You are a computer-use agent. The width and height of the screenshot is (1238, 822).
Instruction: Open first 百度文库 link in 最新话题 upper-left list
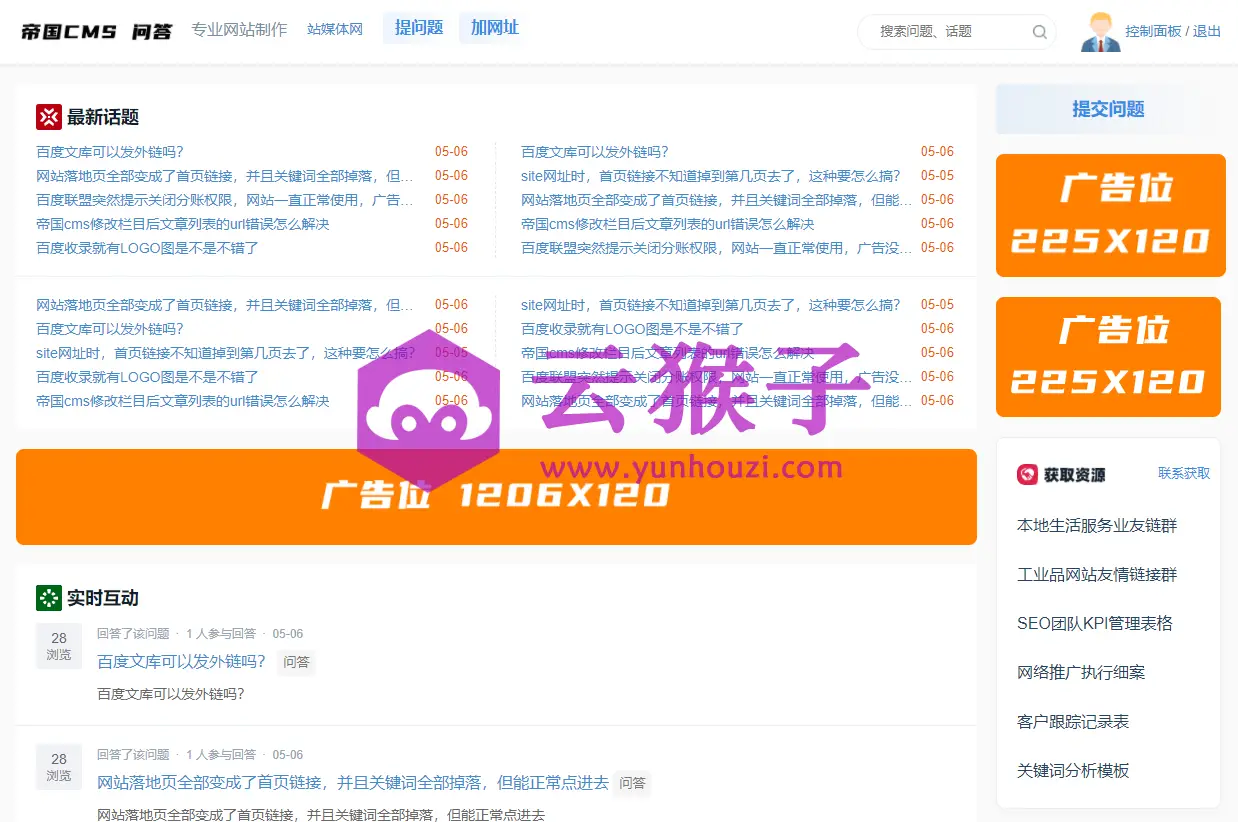(x=110, y=152)
